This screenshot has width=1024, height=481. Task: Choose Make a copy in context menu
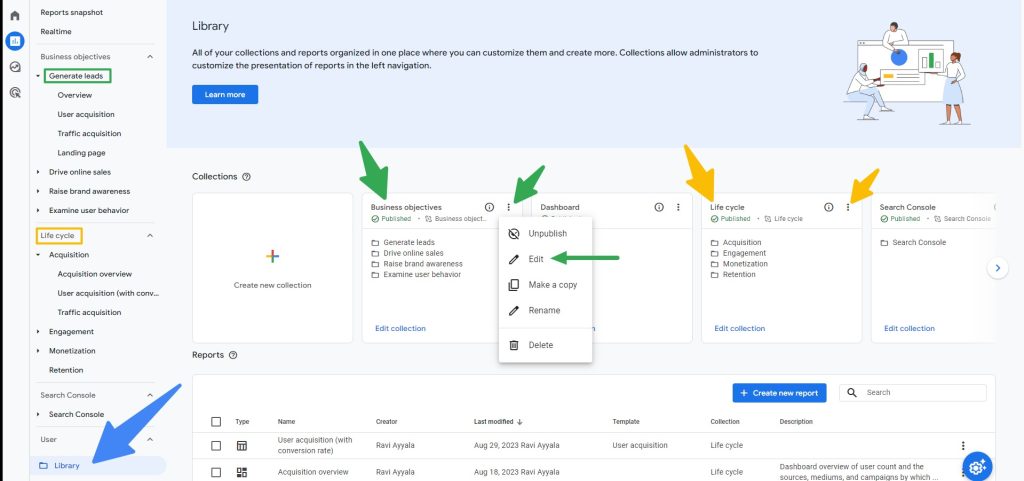[x=545, y=285]
